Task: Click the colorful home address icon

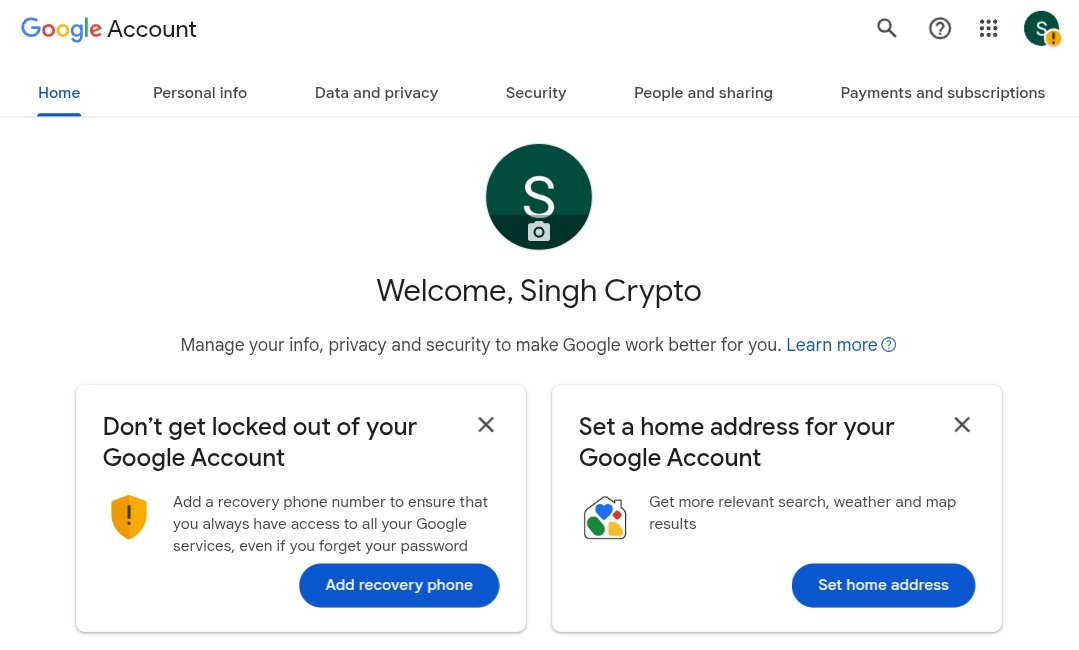Action: 605,517
